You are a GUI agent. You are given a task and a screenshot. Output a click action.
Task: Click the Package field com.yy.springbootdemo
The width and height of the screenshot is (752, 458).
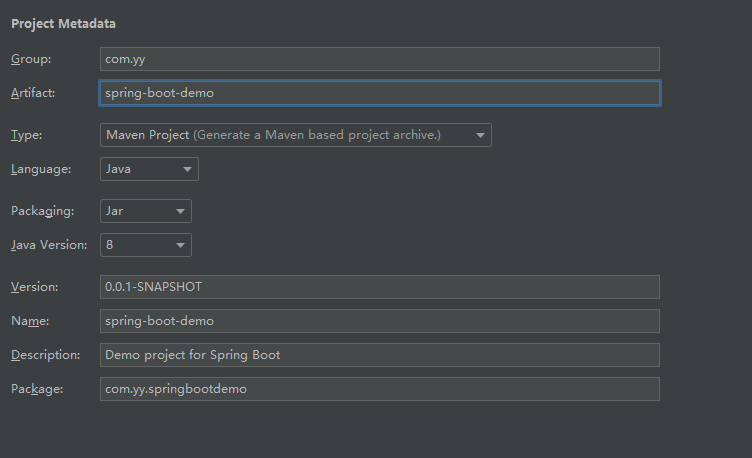[x=379, y=389]
